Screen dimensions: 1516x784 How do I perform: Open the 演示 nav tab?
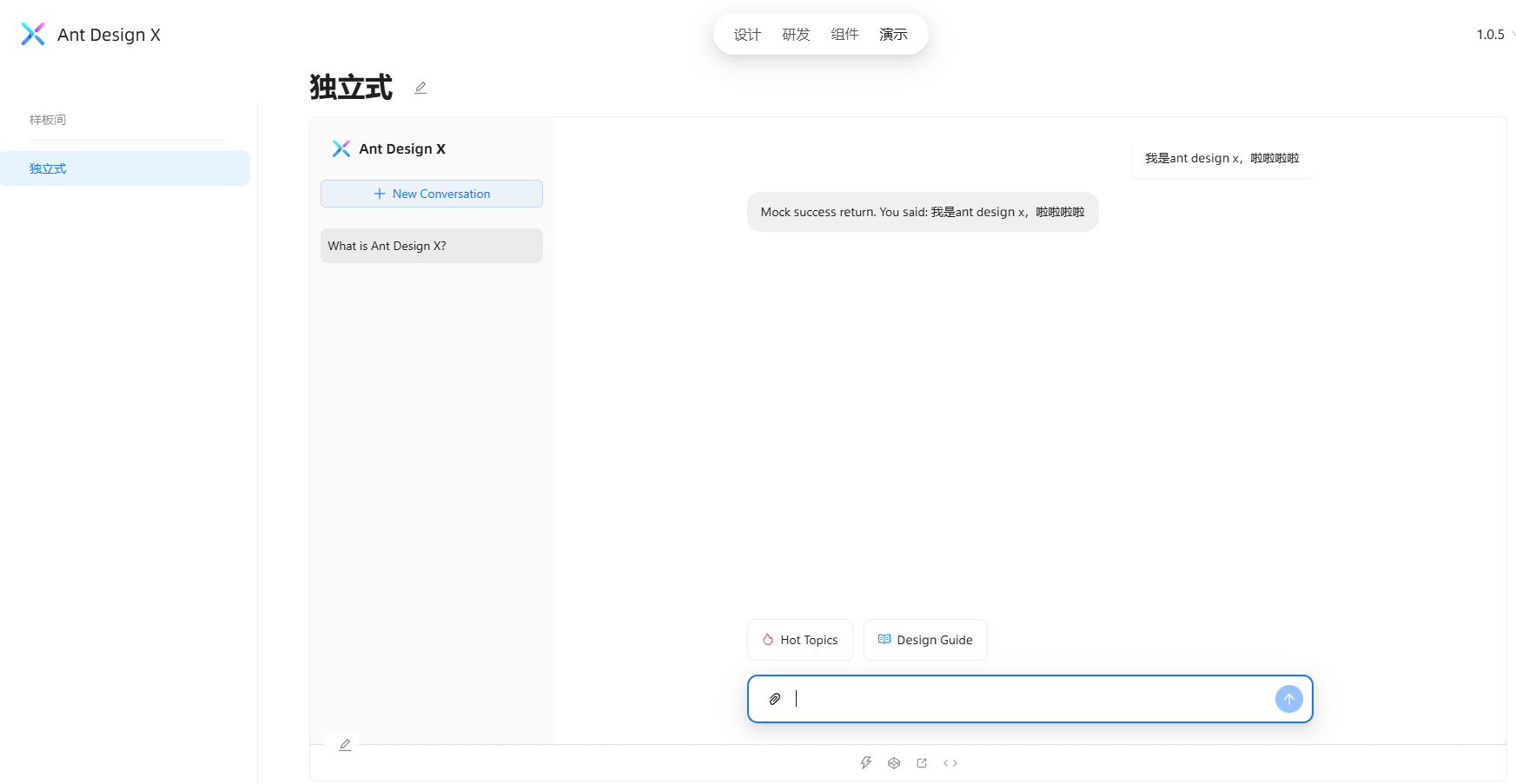(x=893, y=34)
